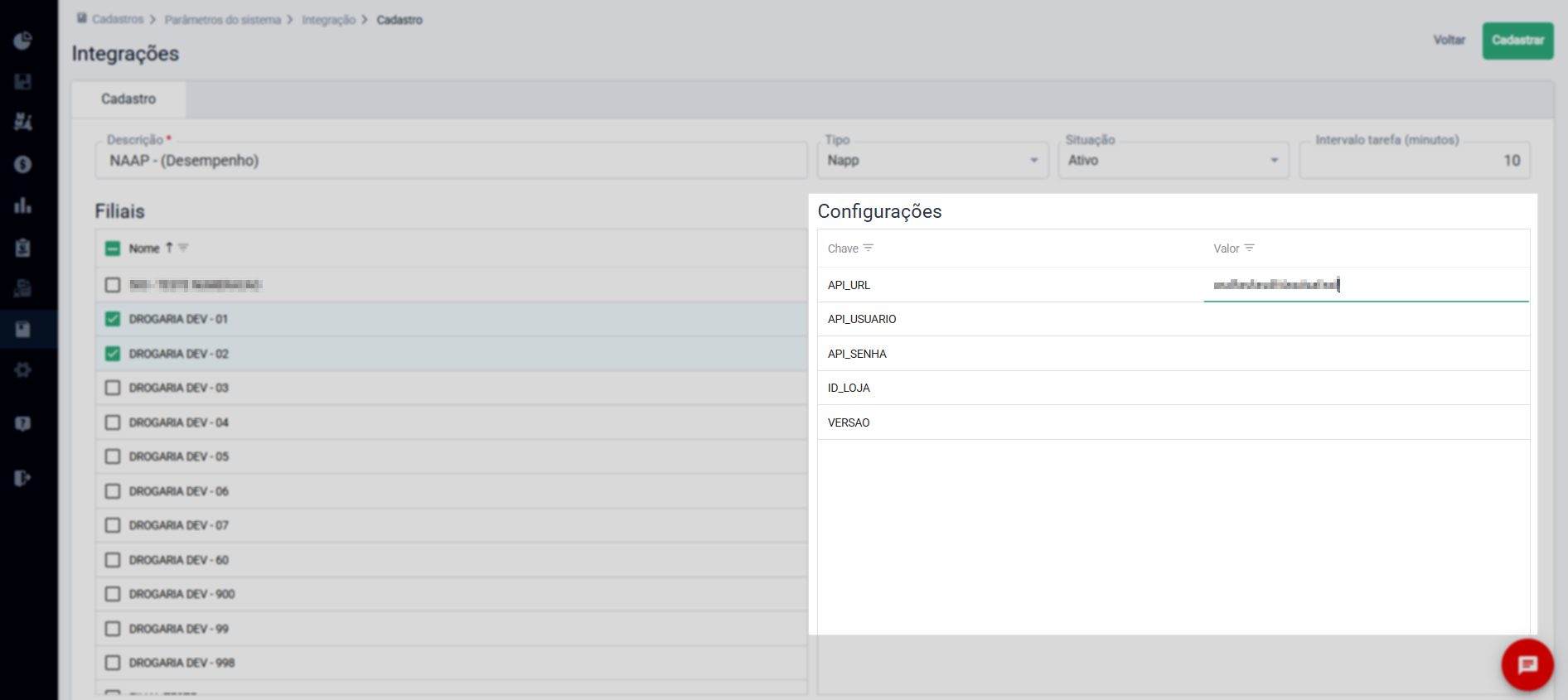Image resolution: width=1568 pixels, height=700 pixels.
Task: Filter the Chave column
Action: (x=869, y=248)
